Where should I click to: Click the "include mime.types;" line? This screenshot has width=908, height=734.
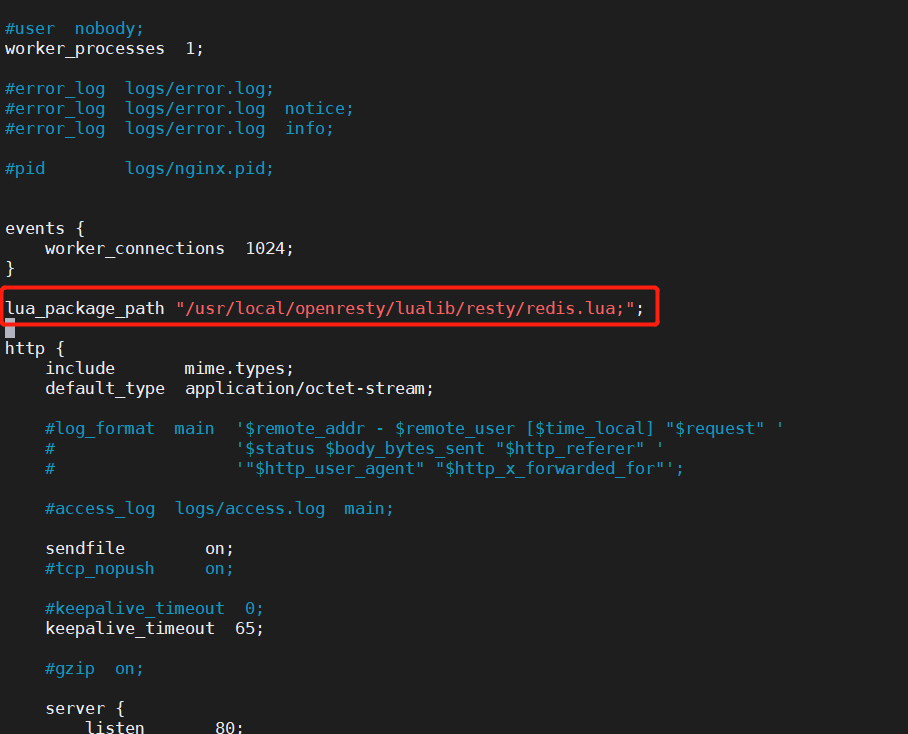169,368
